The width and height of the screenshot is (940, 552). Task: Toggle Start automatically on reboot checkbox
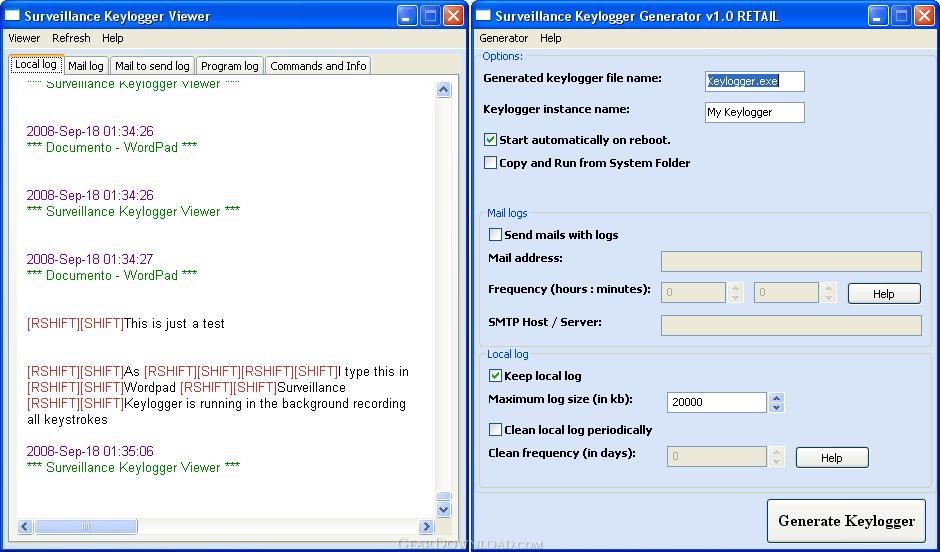[490, 140]
